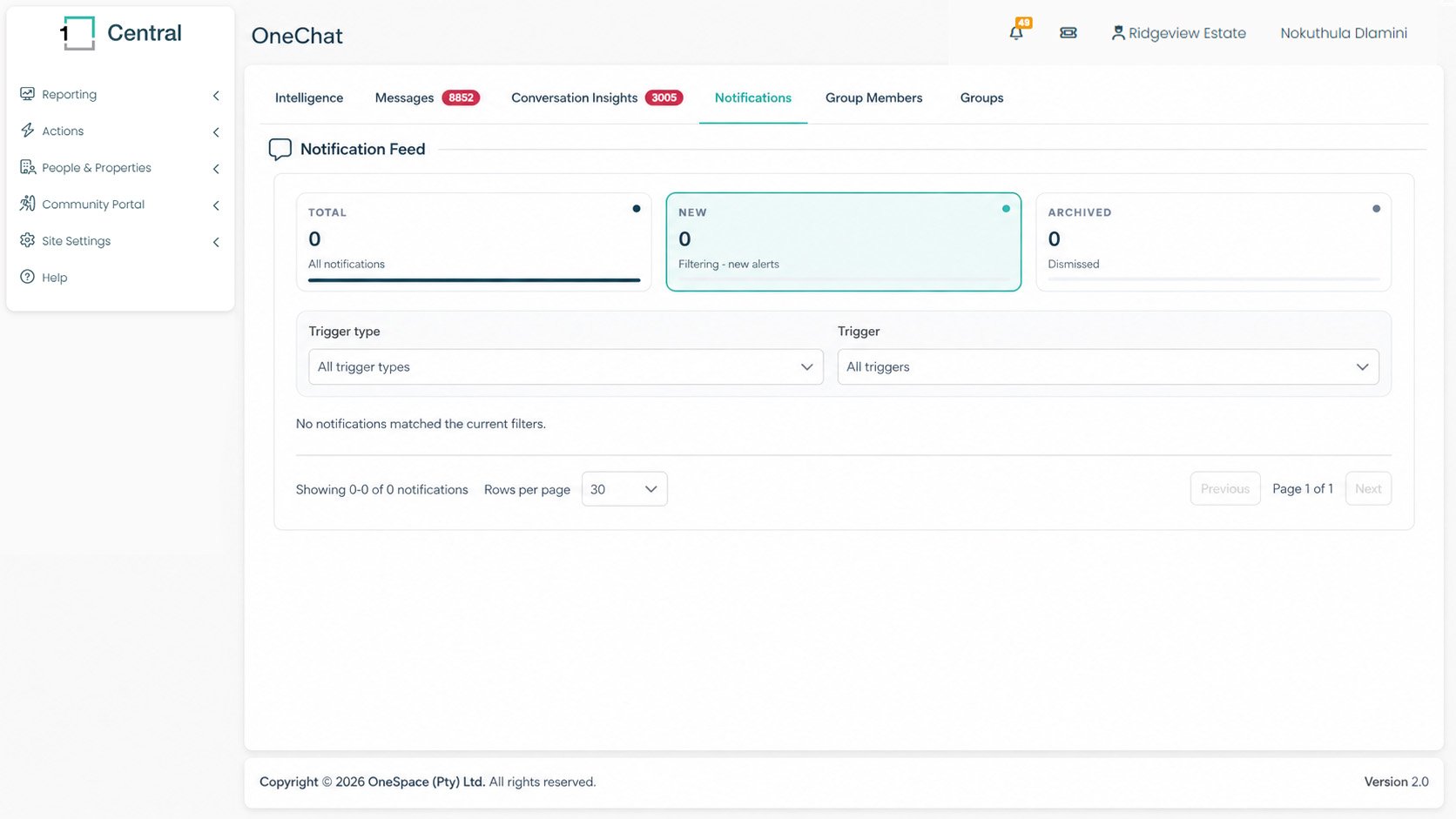The height and width of the screenshot is (819, 1456).
Task: Expand the People & Properties chevron
Action: coord(216,168)
